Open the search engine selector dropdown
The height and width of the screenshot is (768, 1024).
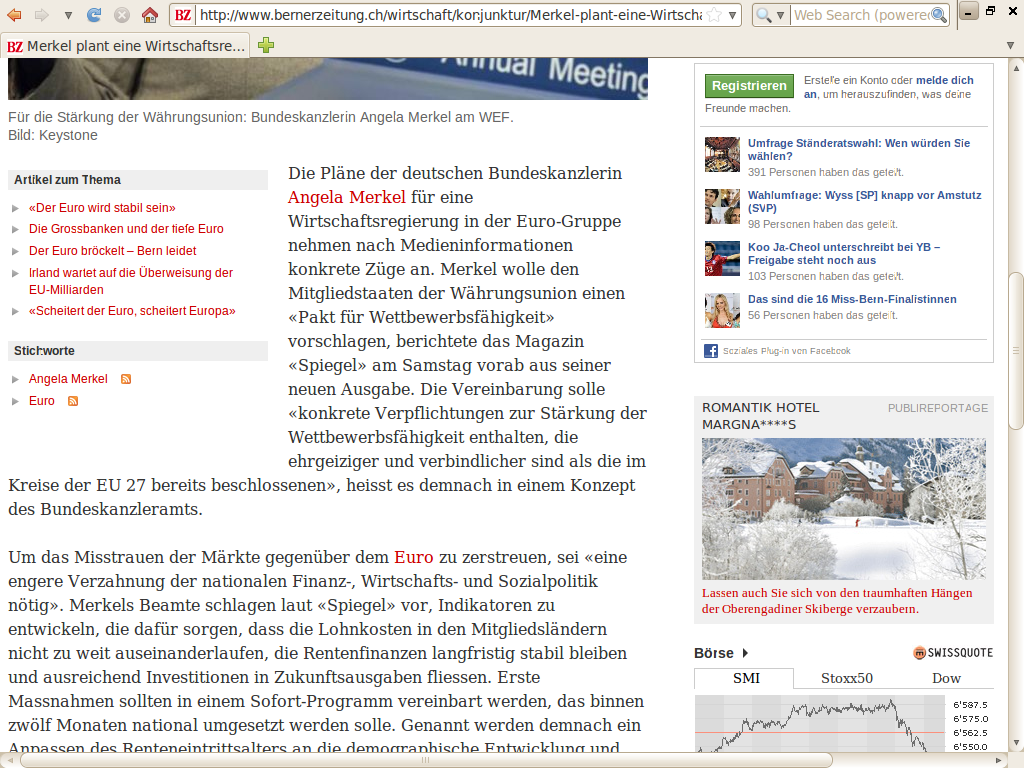770,14
